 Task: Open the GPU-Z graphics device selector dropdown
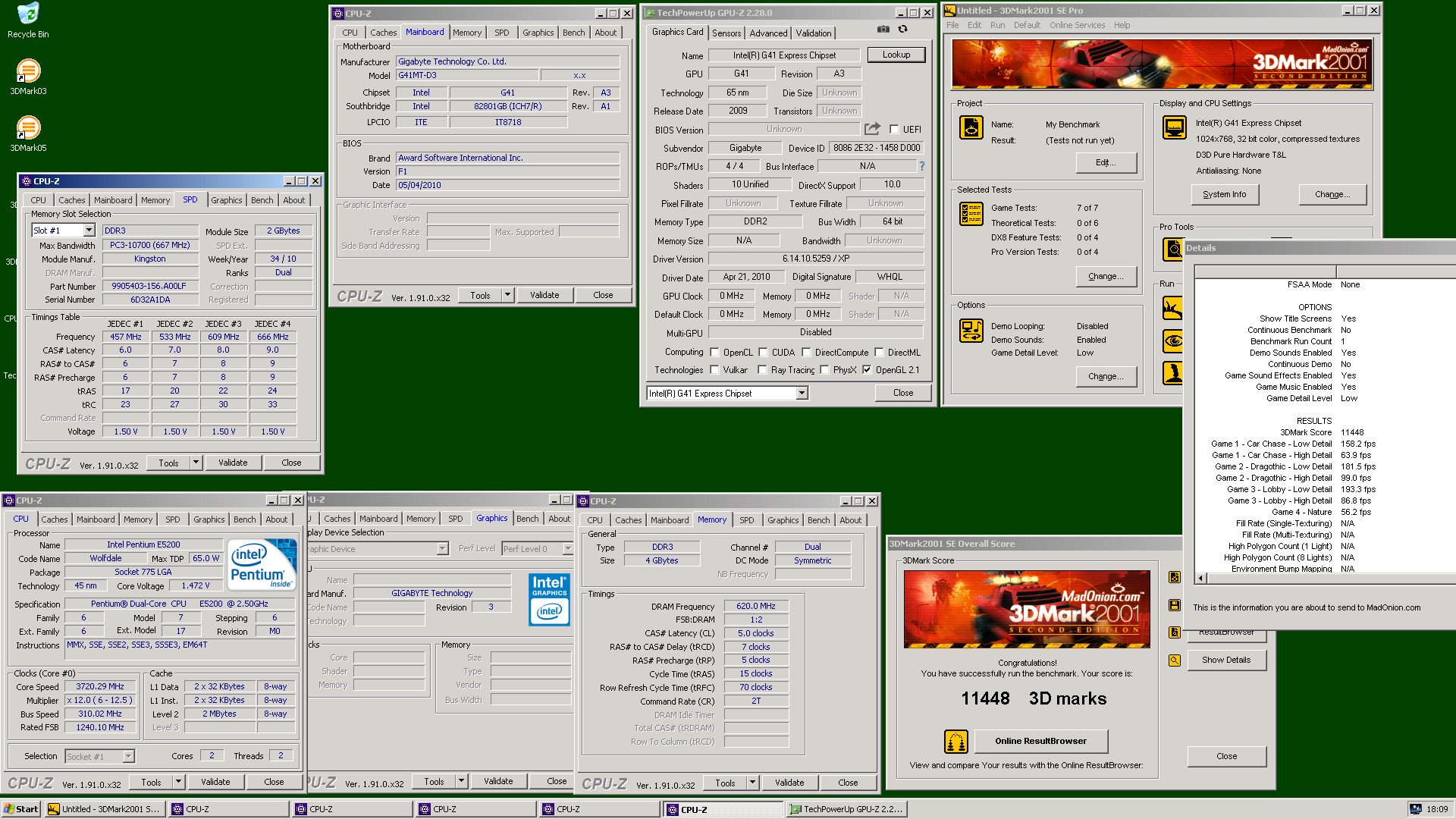802,393
